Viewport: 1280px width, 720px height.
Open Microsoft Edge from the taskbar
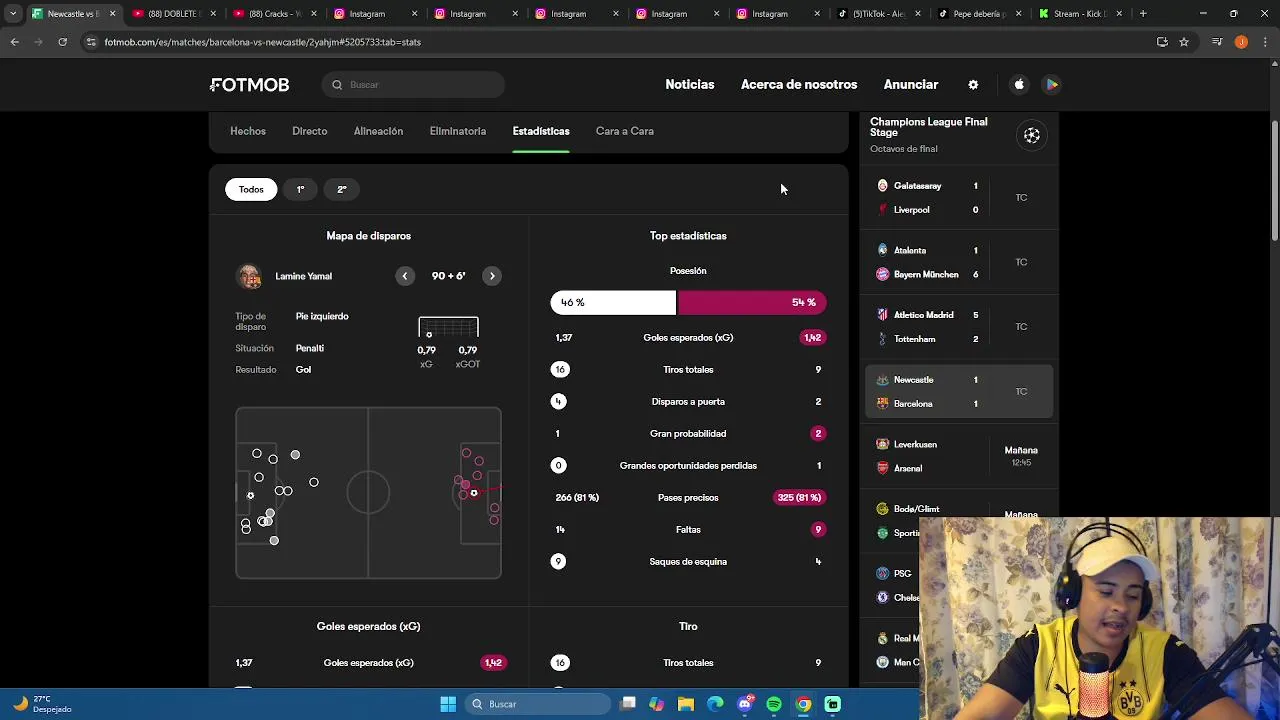(x=715, y=704)
